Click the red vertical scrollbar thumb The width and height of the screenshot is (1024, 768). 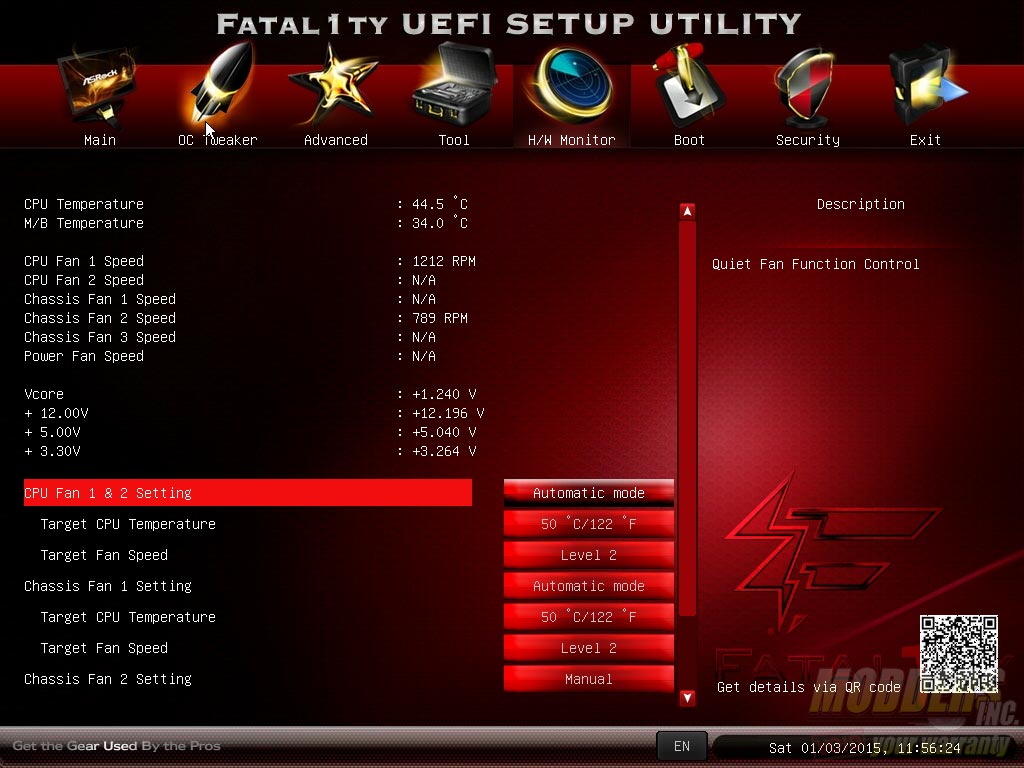click(687, 418)
